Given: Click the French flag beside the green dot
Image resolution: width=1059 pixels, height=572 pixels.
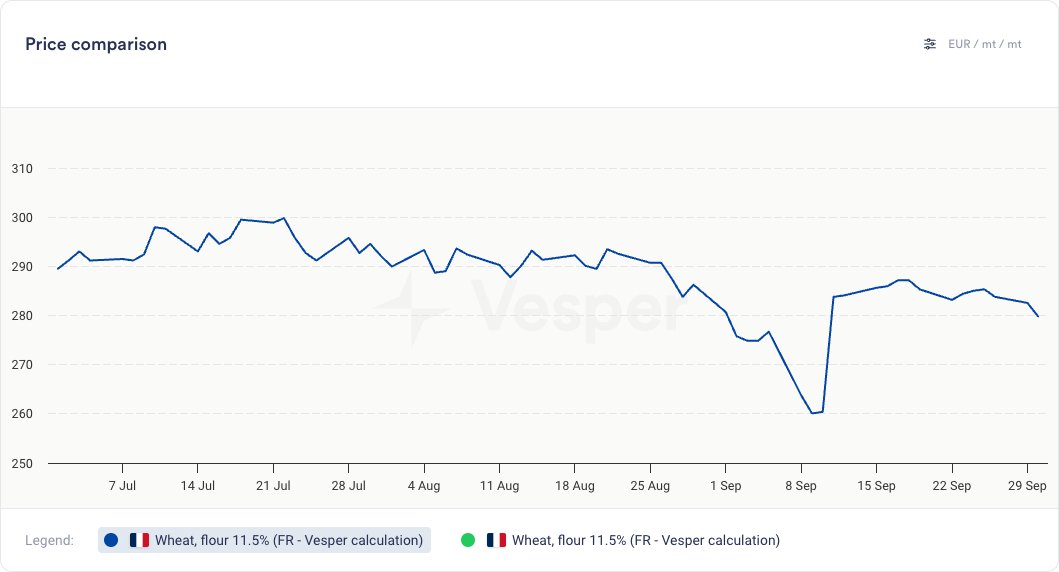Looking at the screenshot, I should 496,540.
